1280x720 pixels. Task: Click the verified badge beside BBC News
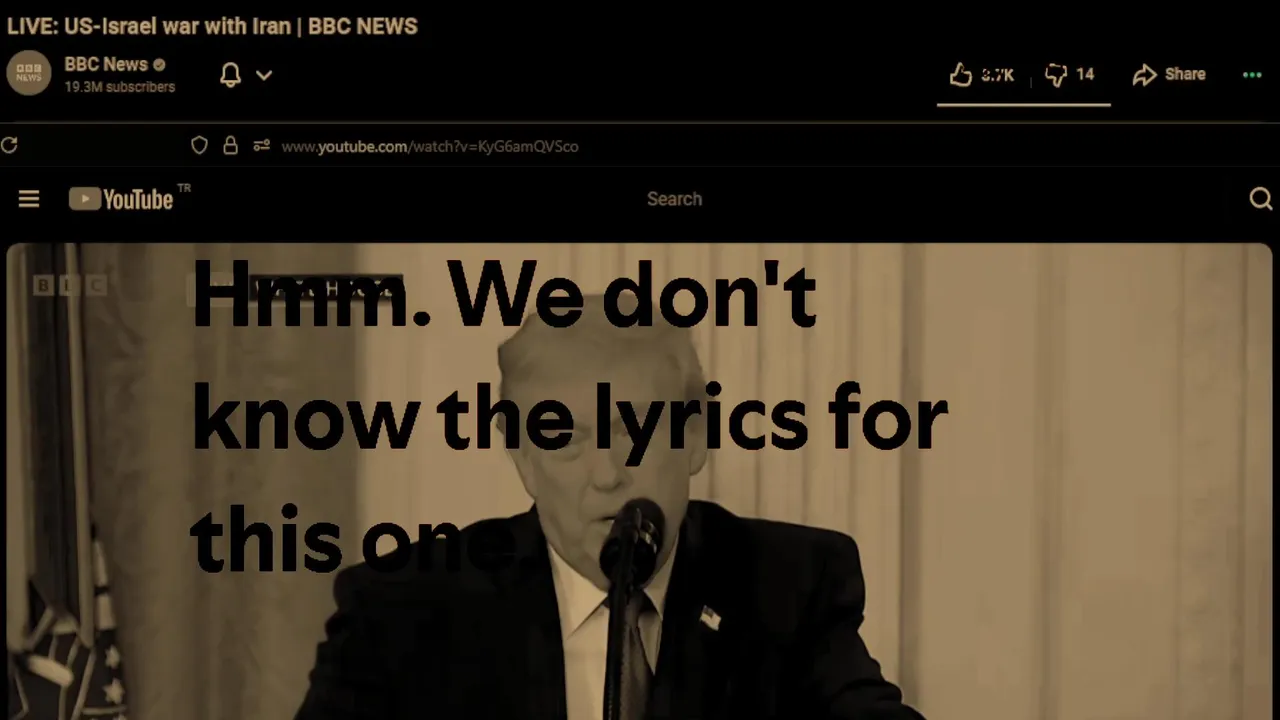click(159, 65)
